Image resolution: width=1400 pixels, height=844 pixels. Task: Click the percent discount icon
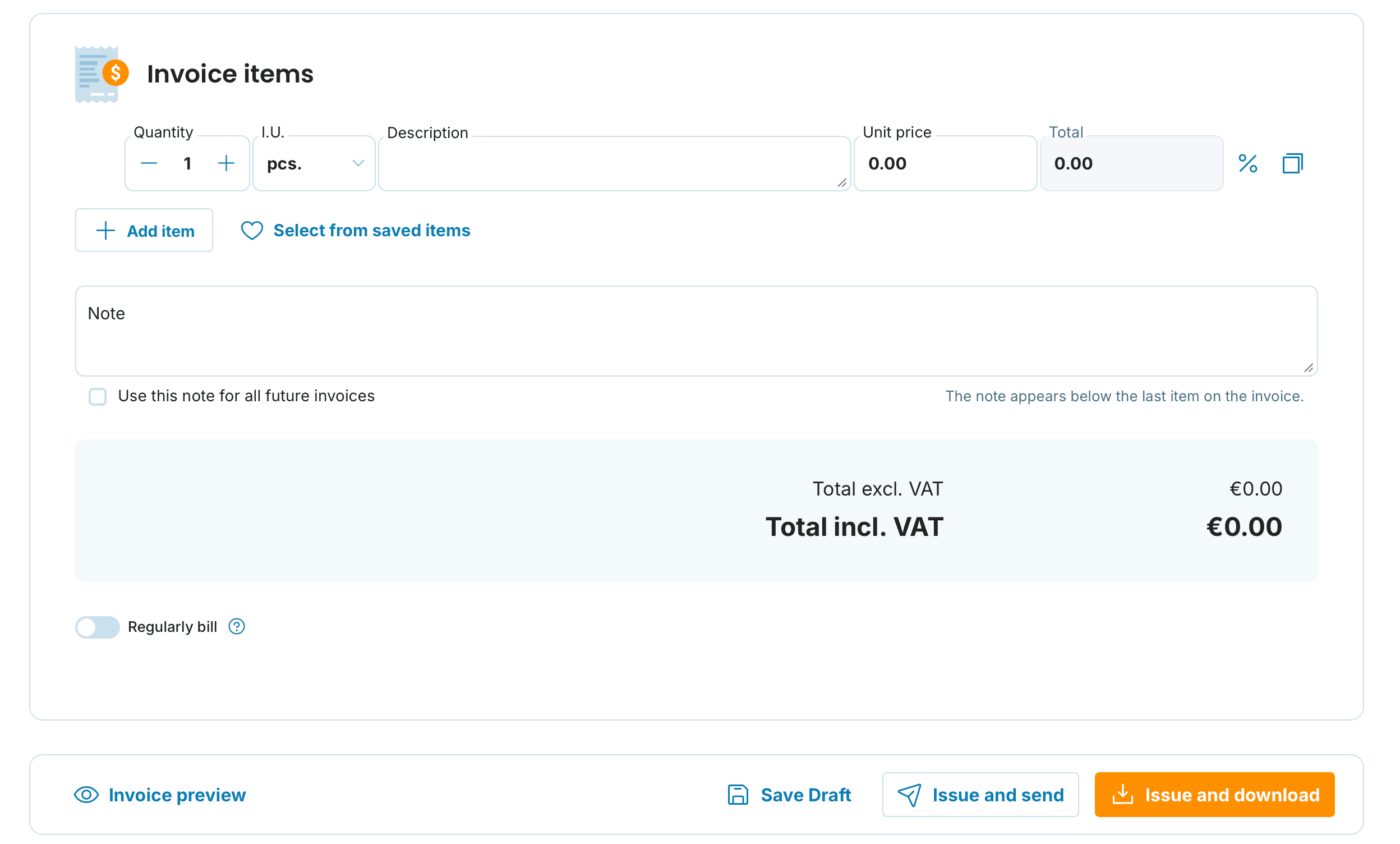1248,164
